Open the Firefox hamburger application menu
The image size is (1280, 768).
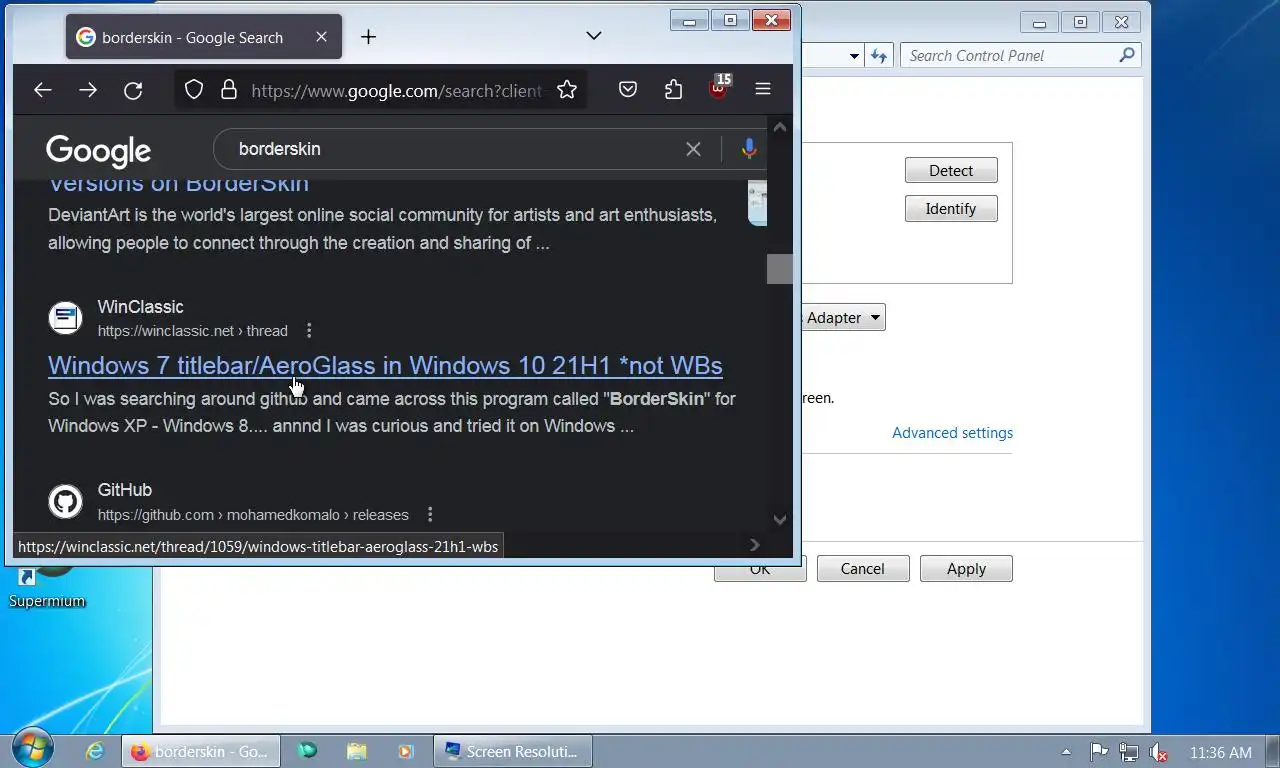[x=763, y=90]
